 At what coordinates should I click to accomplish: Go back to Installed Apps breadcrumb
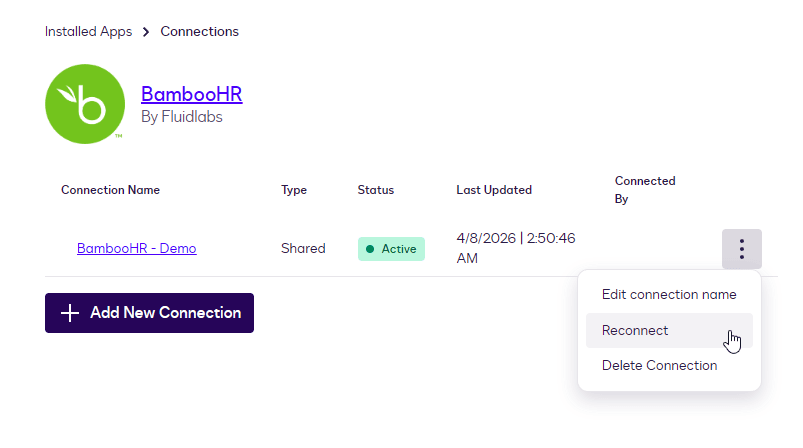88,32
